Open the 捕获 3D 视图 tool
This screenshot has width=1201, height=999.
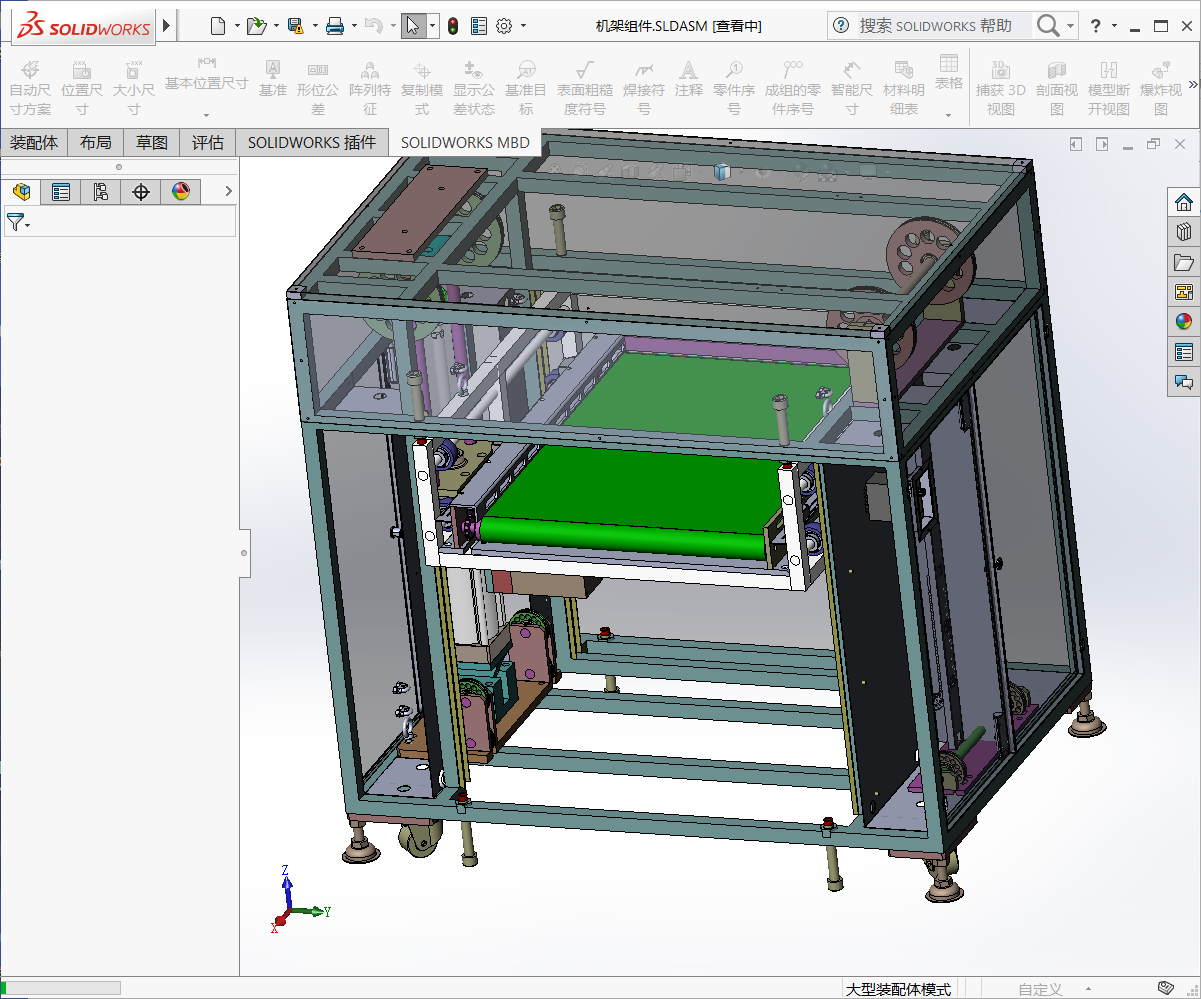coord(1000,88)
